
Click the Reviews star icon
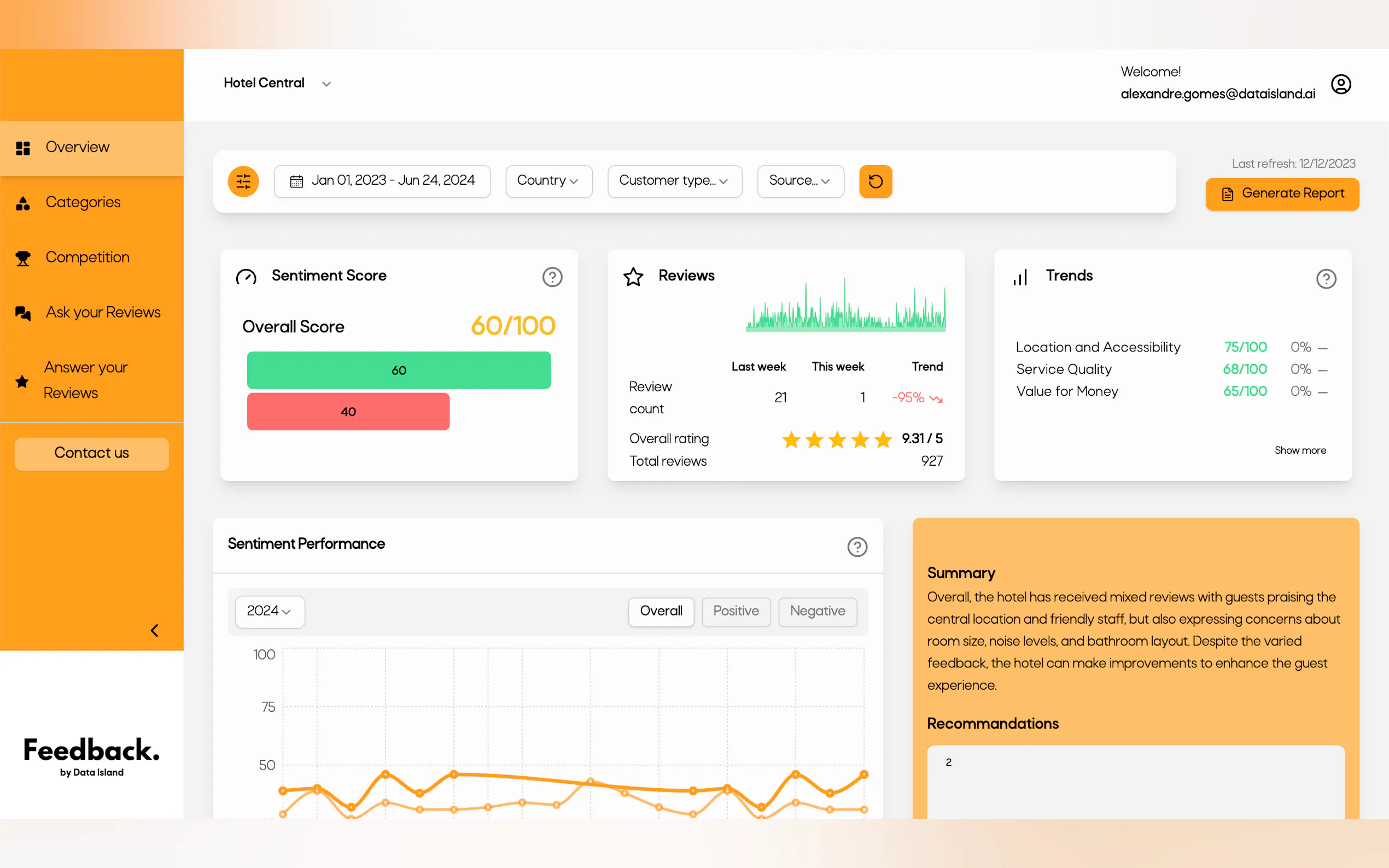pyautogui.click(x=633, y=277)
